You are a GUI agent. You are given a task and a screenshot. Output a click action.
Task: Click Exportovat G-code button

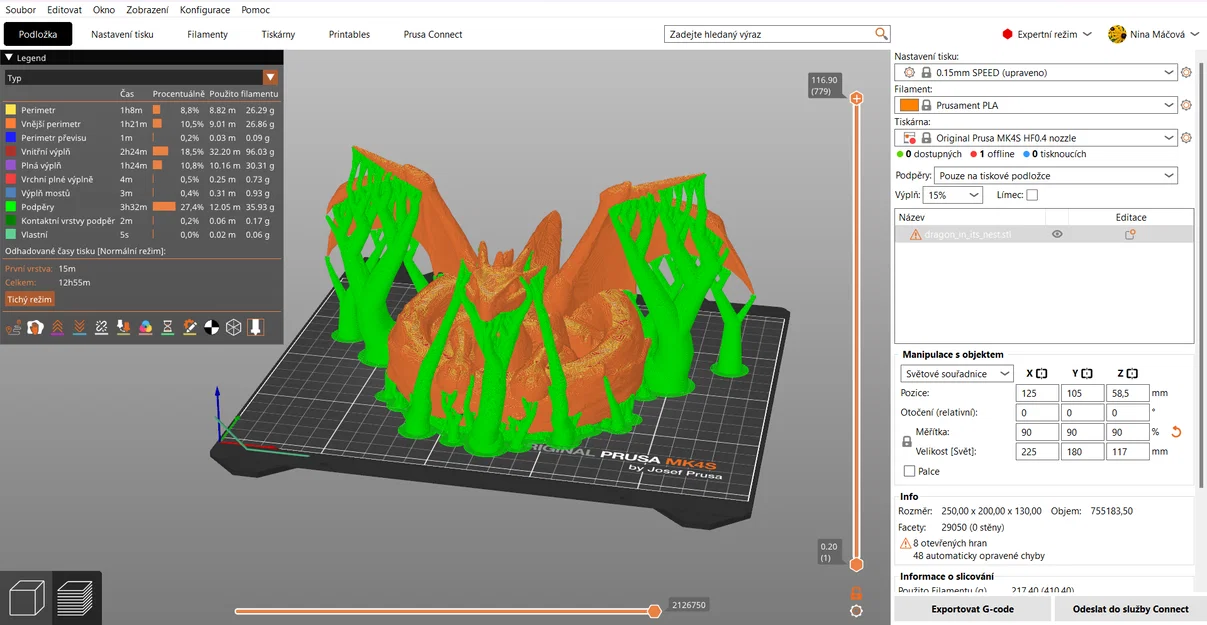pyautogui.click(x=972, y=609)
